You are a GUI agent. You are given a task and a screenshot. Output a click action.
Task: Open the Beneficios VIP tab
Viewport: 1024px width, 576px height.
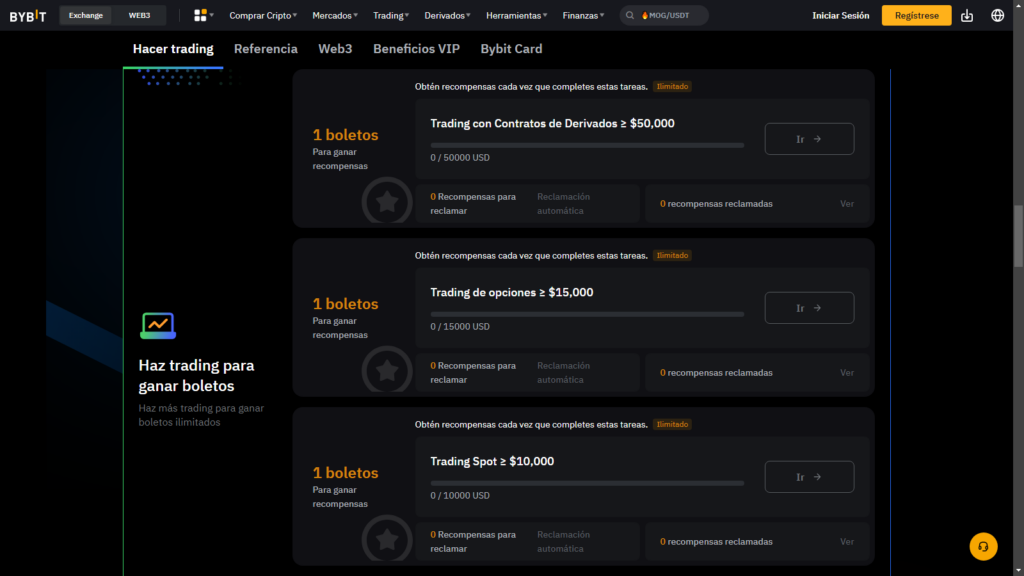click(417, 49)
